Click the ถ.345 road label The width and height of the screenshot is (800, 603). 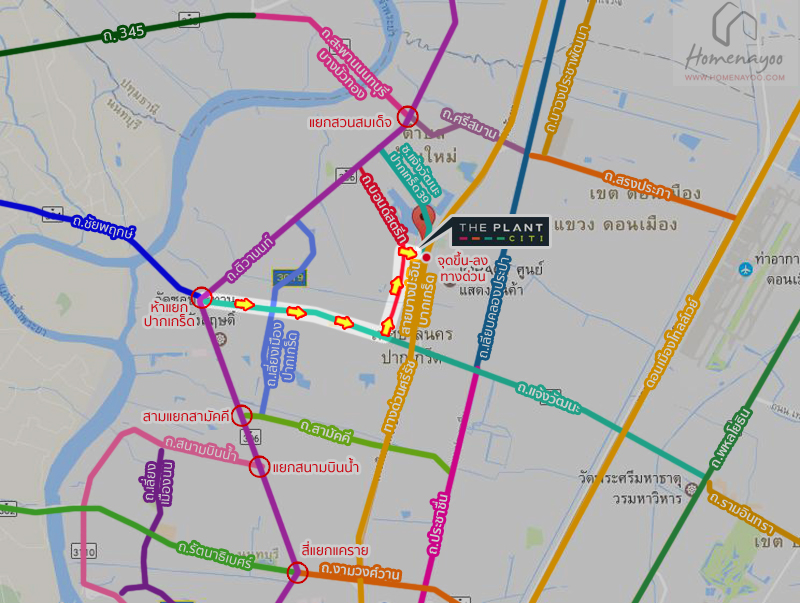(123, 34)
